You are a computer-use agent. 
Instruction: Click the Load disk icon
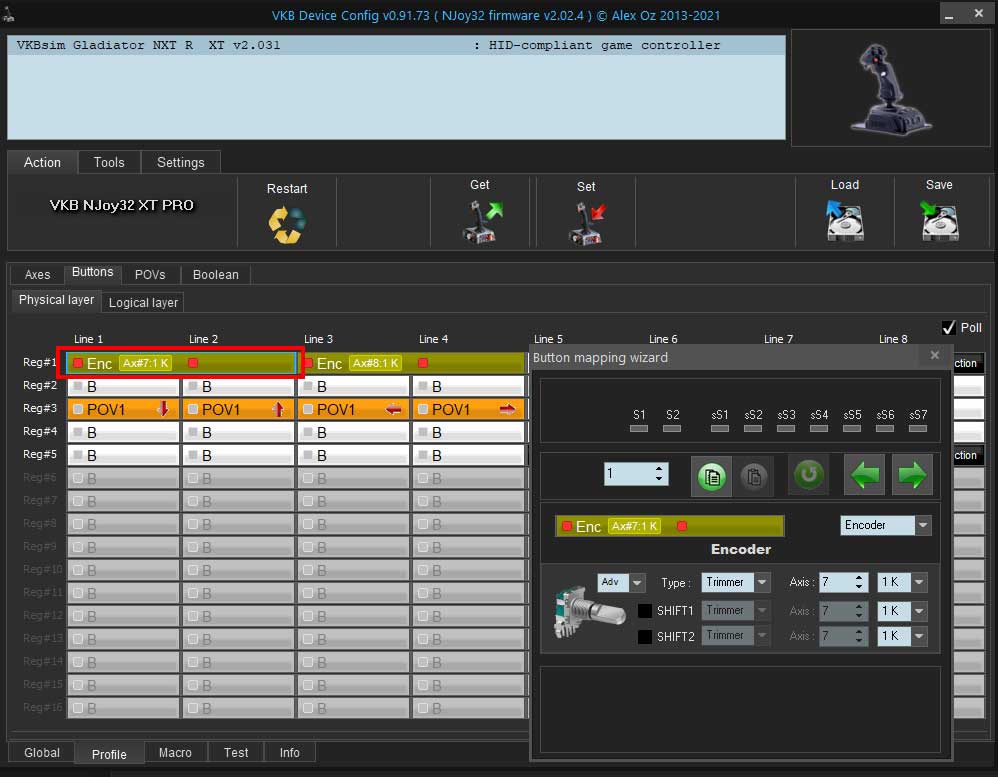click(x=844, y=220)
